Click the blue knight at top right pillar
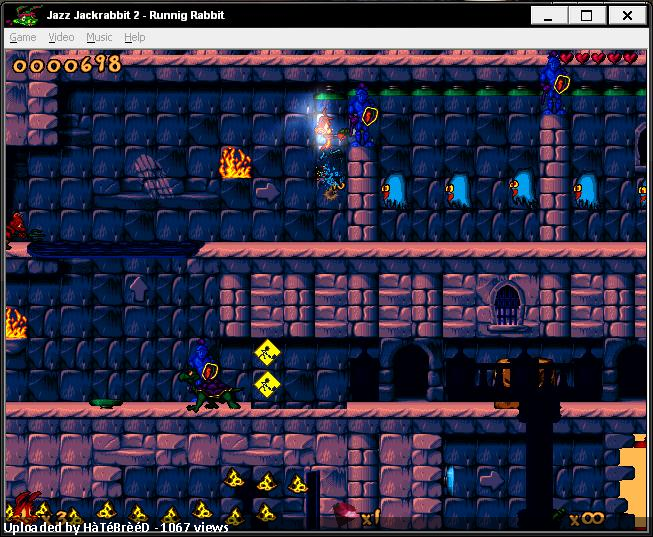This screenshot has height=537, width=653. (x=552, y=85)
